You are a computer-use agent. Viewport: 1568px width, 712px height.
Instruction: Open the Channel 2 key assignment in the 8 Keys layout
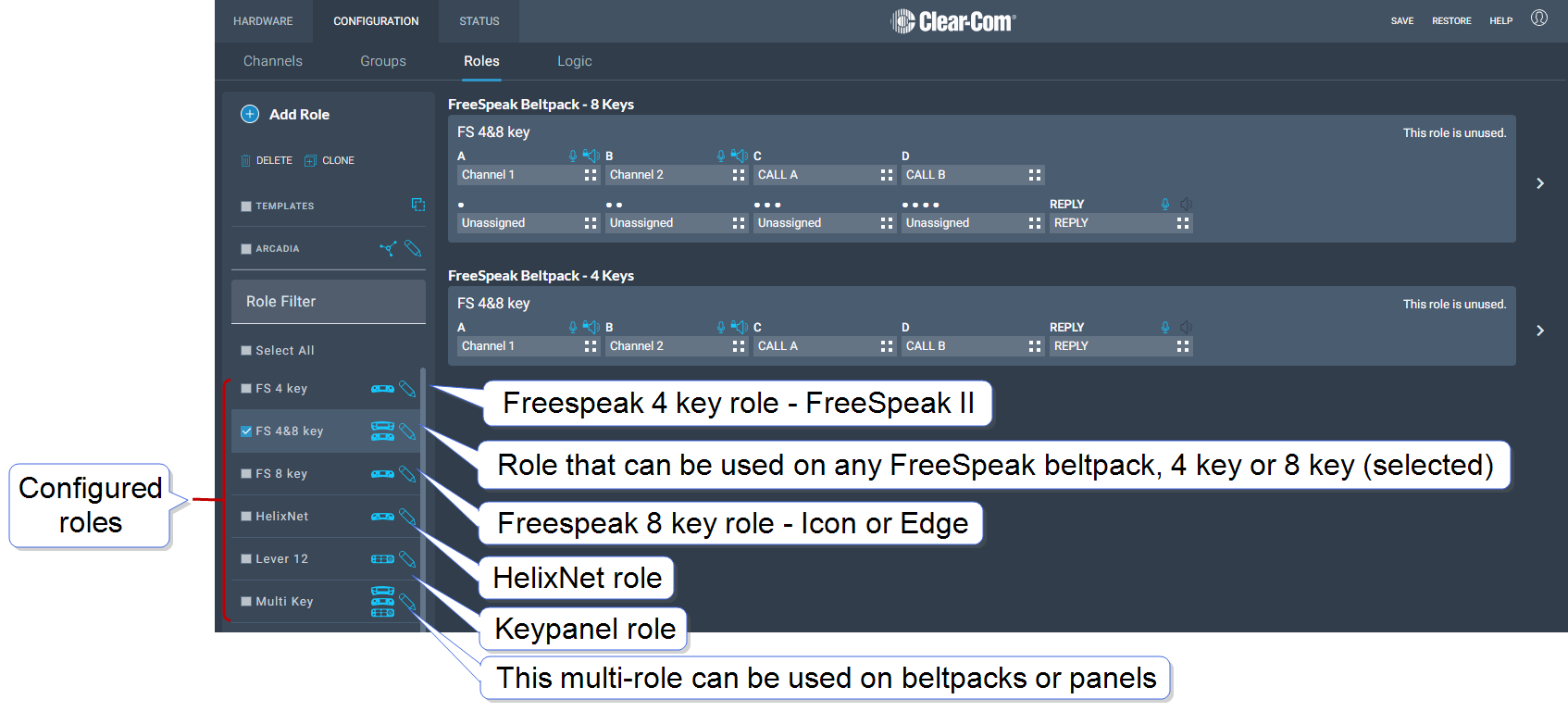tap(666, 175)
